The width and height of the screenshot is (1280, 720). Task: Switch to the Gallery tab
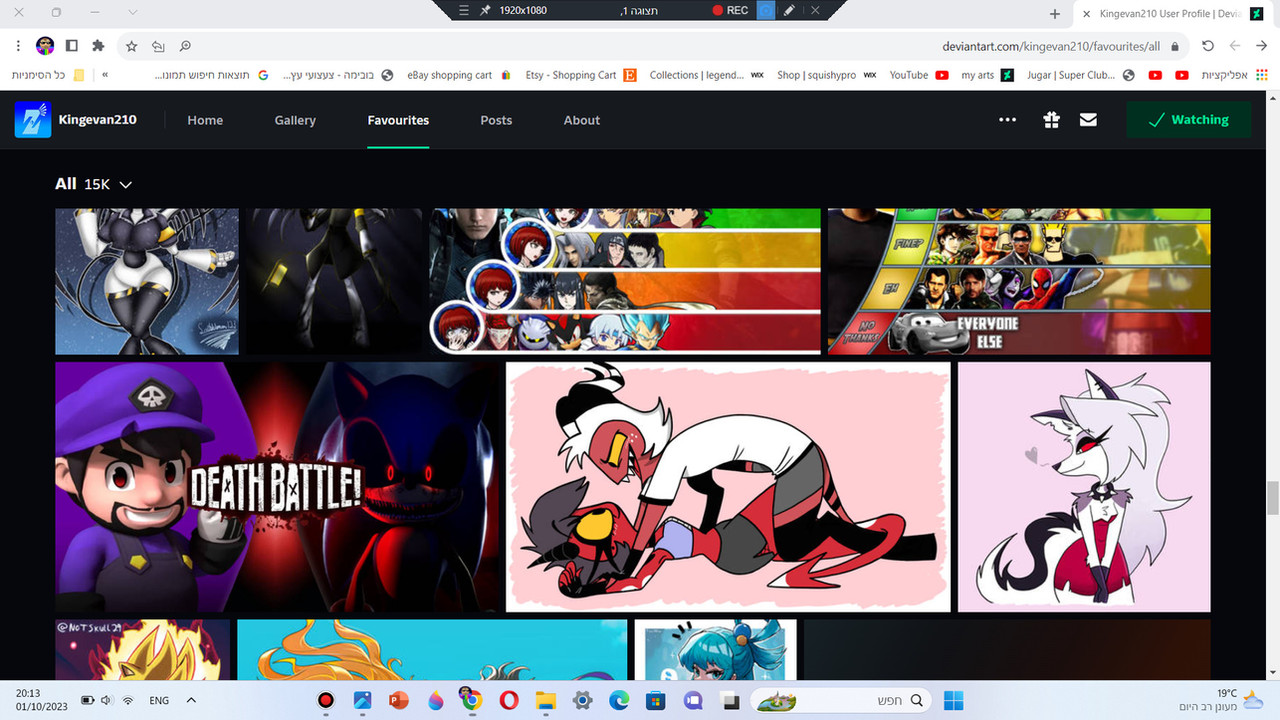click(x=295, y=120)
